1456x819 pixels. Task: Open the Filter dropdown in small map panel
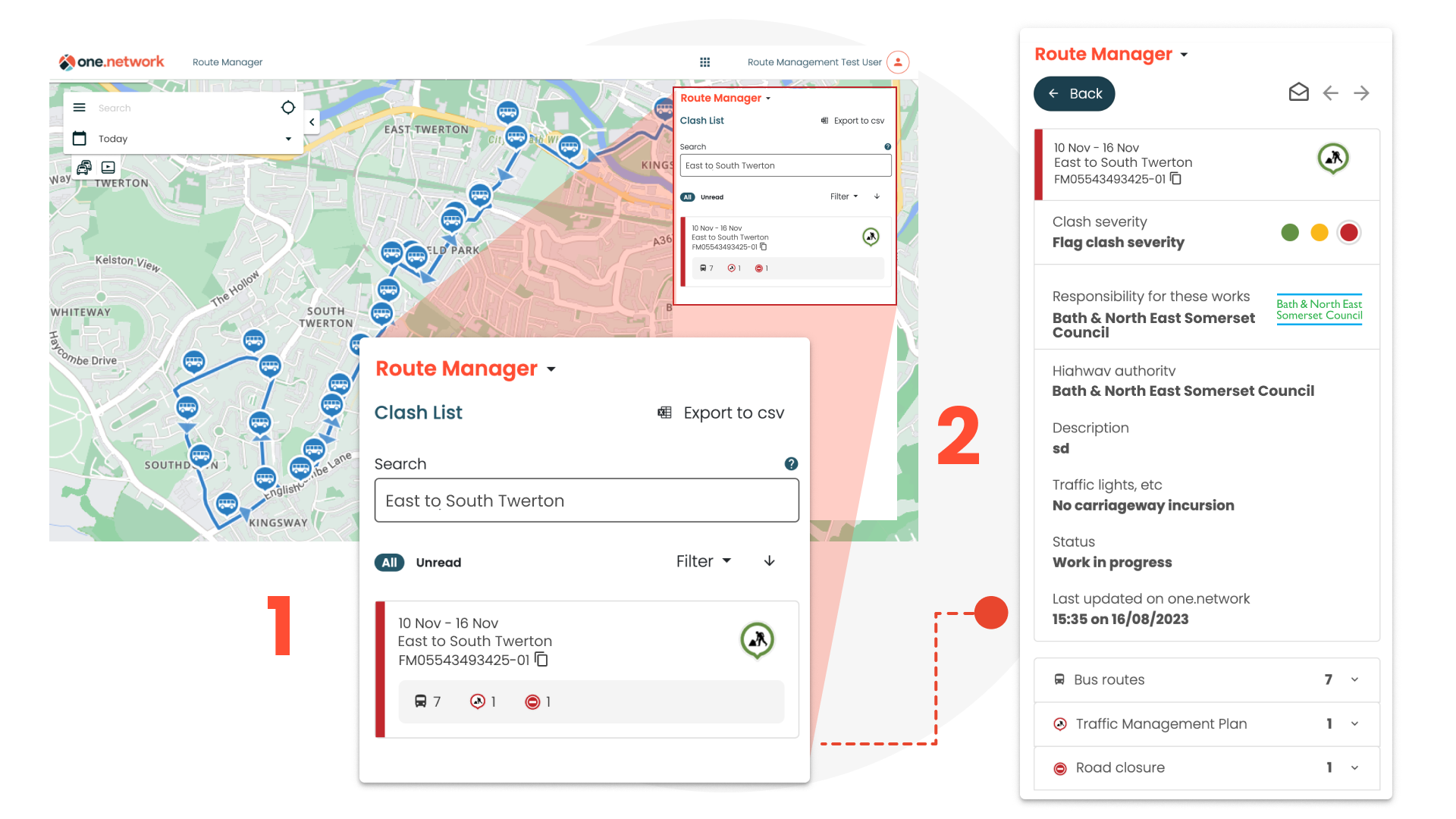point(844,196)
